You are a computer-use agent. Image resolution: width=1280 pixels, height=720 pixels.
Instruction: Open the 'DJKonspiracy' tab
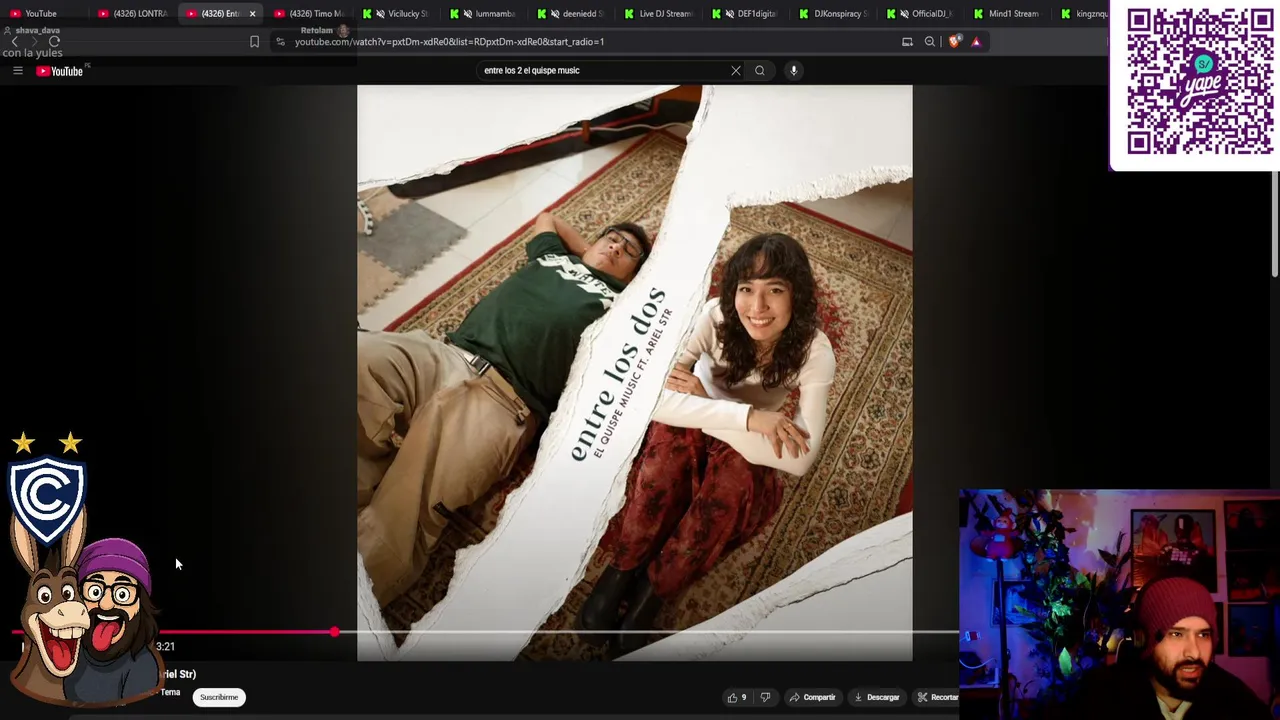point(835,14)
